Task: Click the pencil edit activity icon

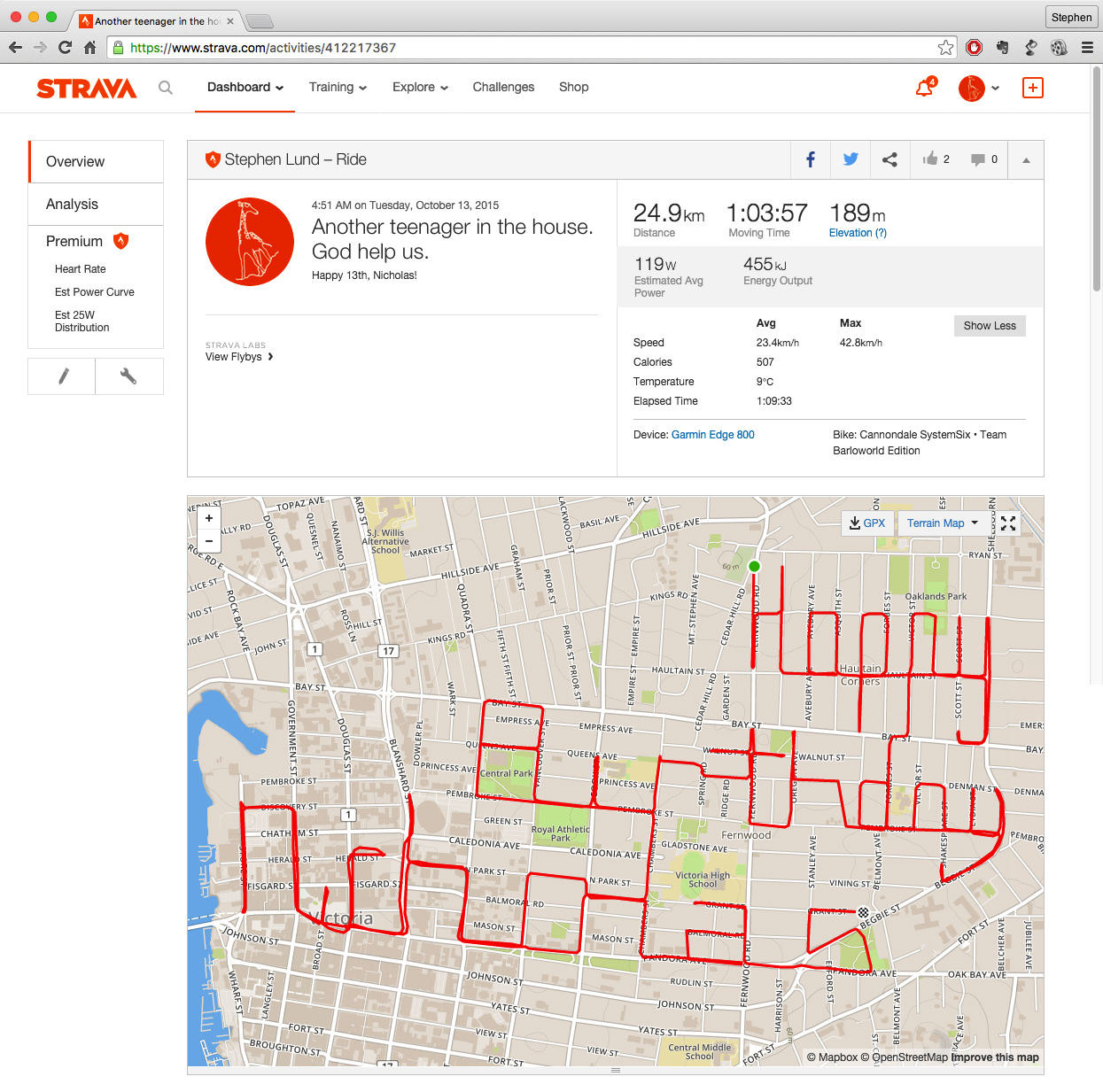Action: coord(63,376)
